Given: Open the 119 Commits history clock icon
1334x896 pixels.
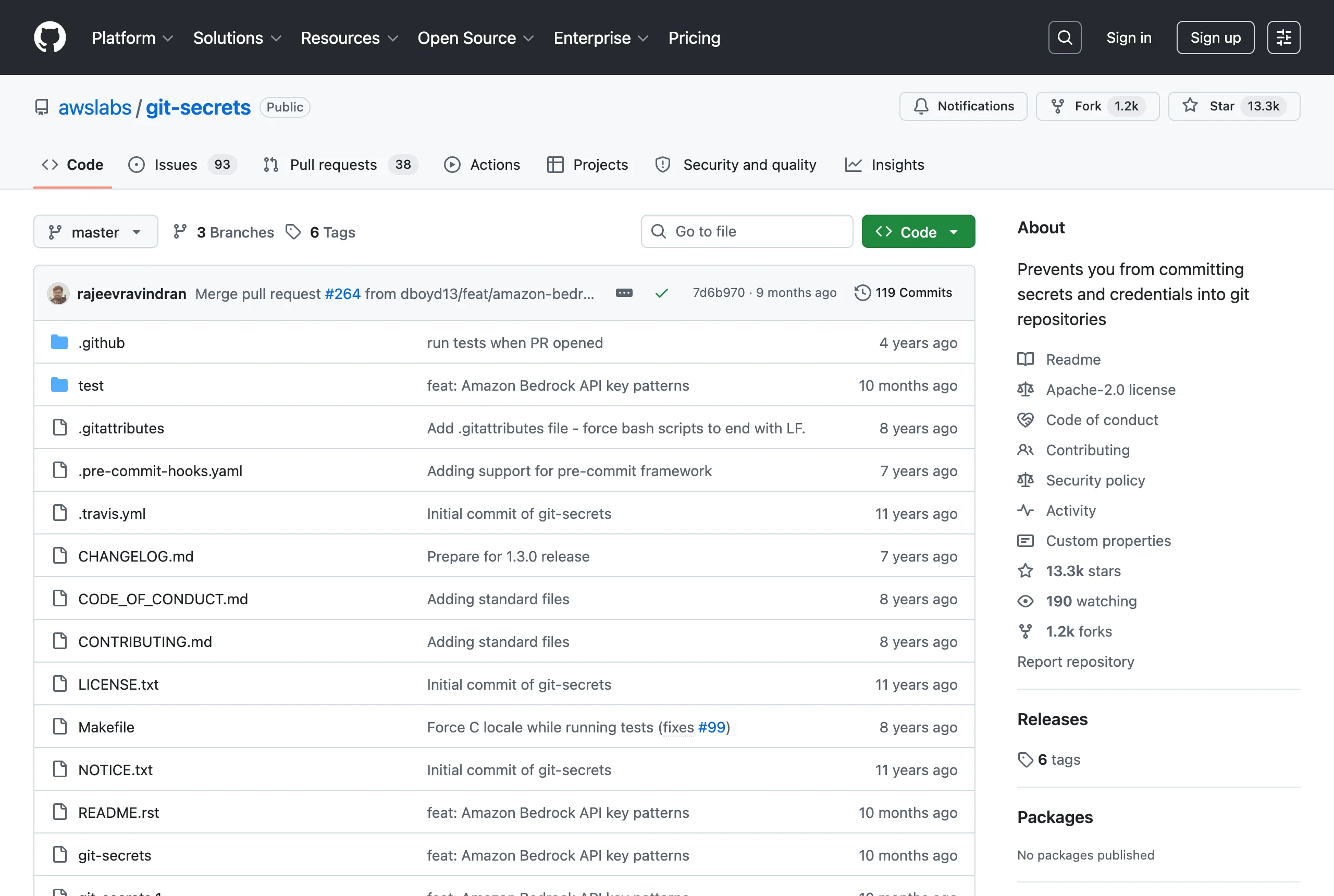Looking at the screenshot, I should coord(862,293).
